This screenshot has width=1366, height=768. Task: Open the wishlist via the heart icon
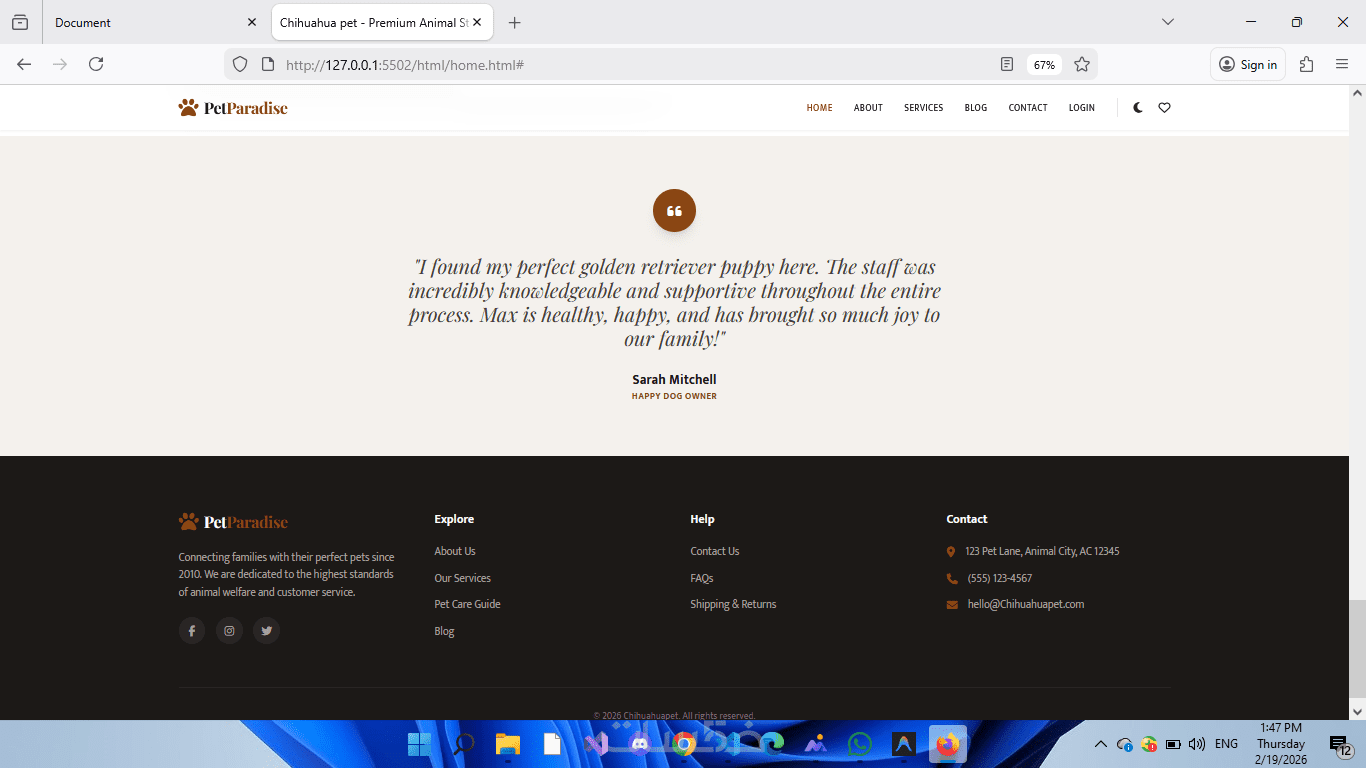pos(1164,108)
